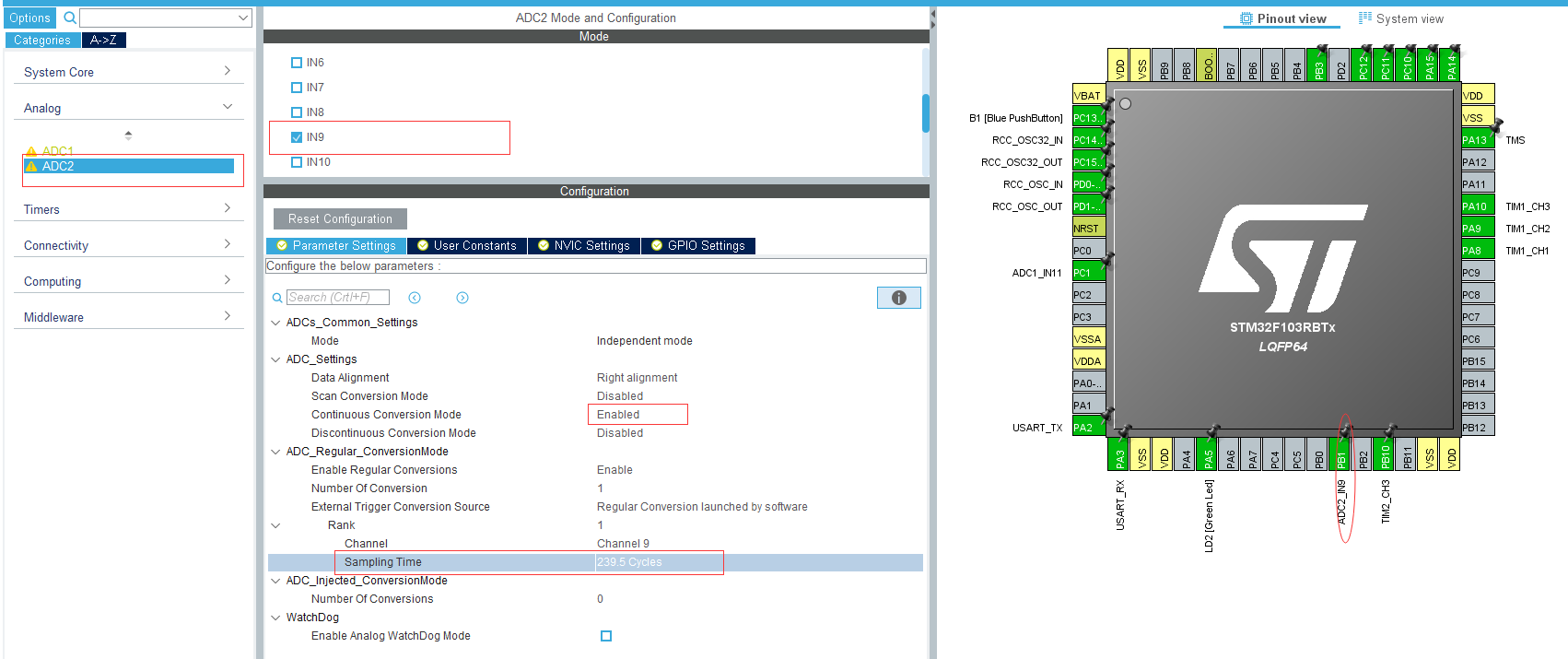
Task: Click the Reset Configuration button
Action: click(340, 219)
